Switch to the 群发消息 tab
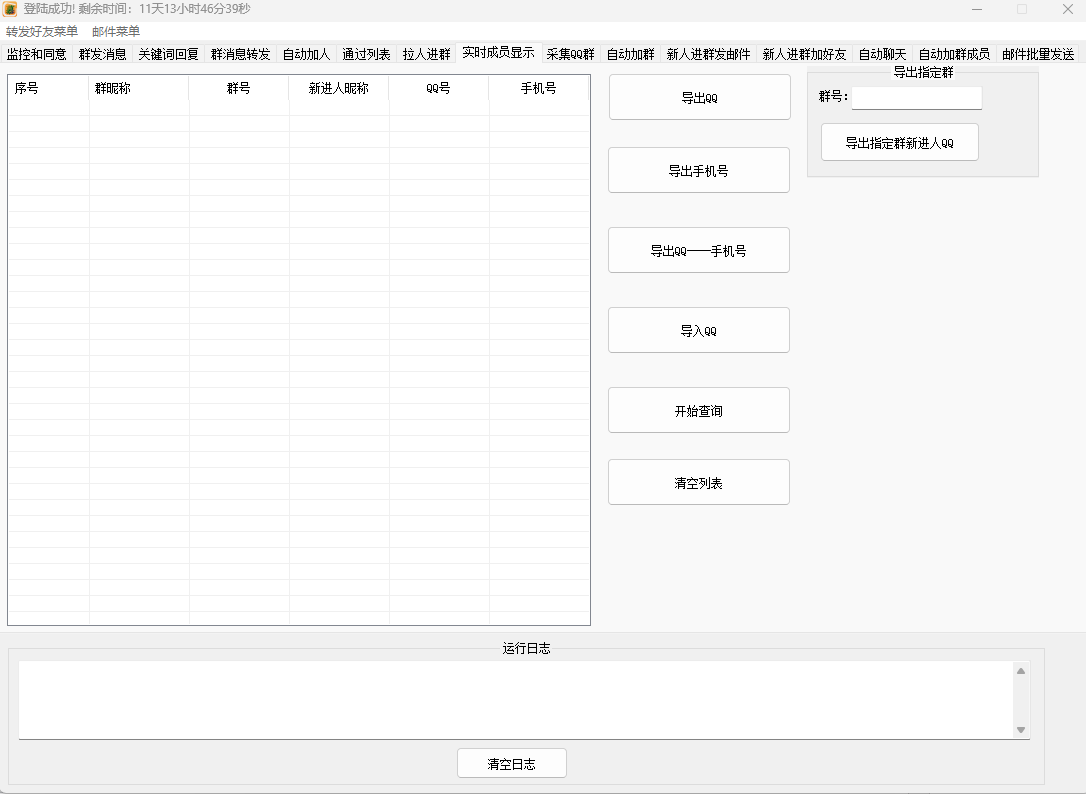The height and width of the screenshot is (794, 1086). [x=102, y=53]
